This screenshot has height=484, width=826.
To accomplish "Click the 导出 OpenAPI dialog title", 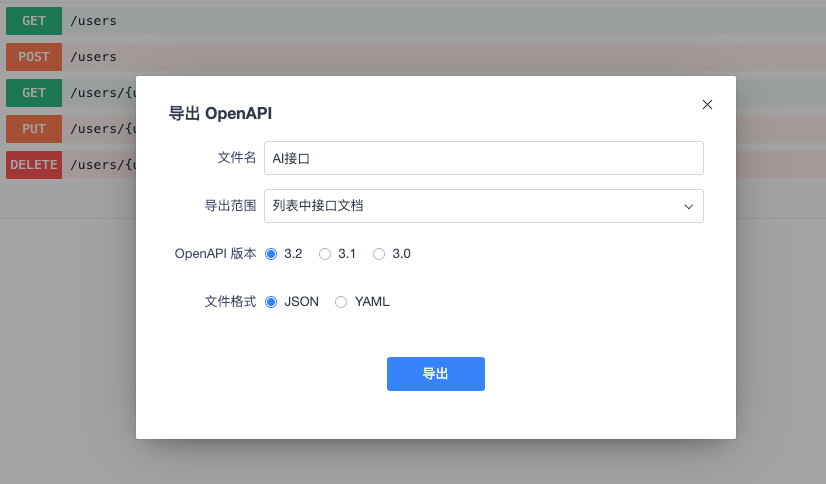I will tap(220, 113).
